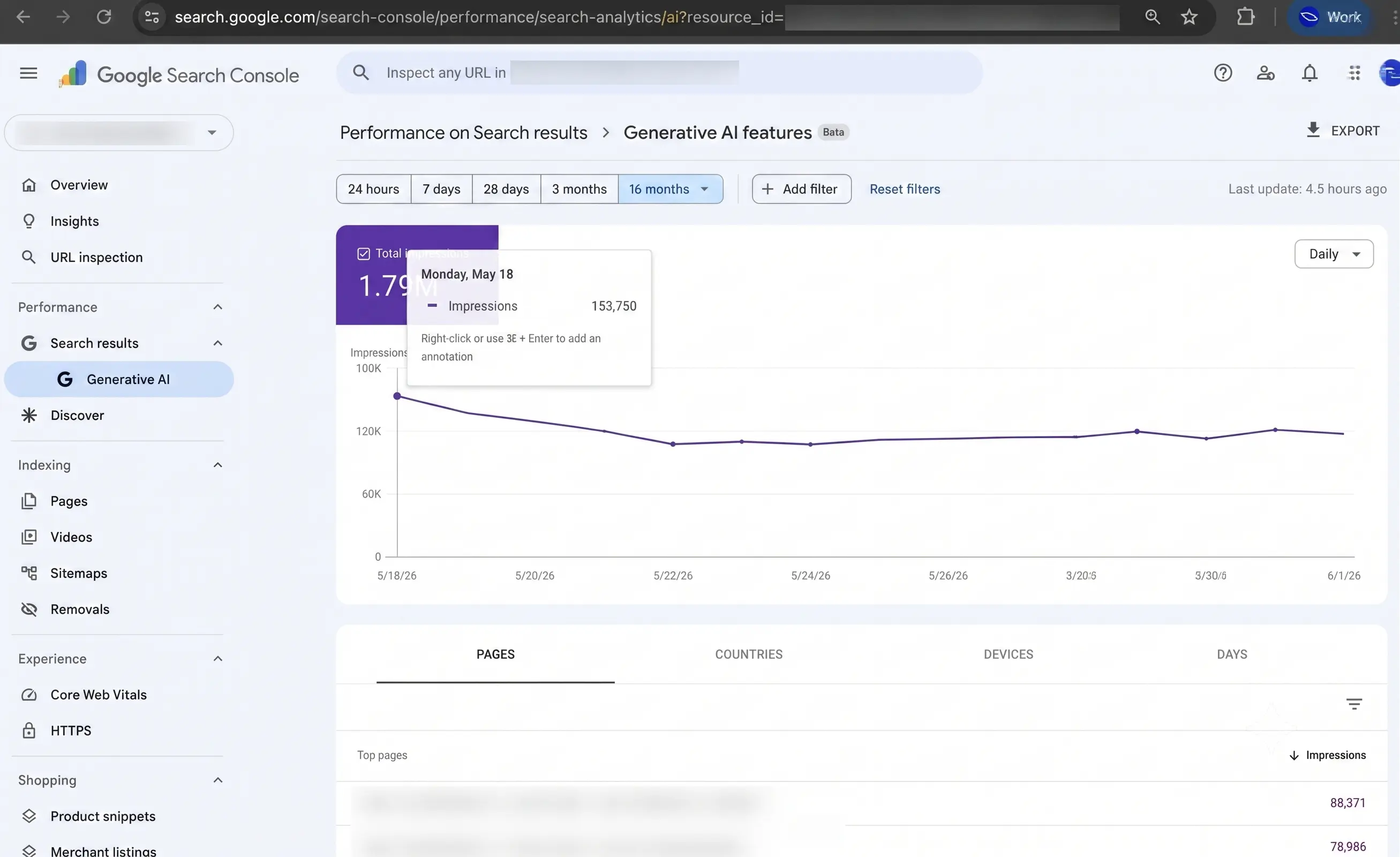
Task: Collapse the Experience section
Action: click(217, 659)
